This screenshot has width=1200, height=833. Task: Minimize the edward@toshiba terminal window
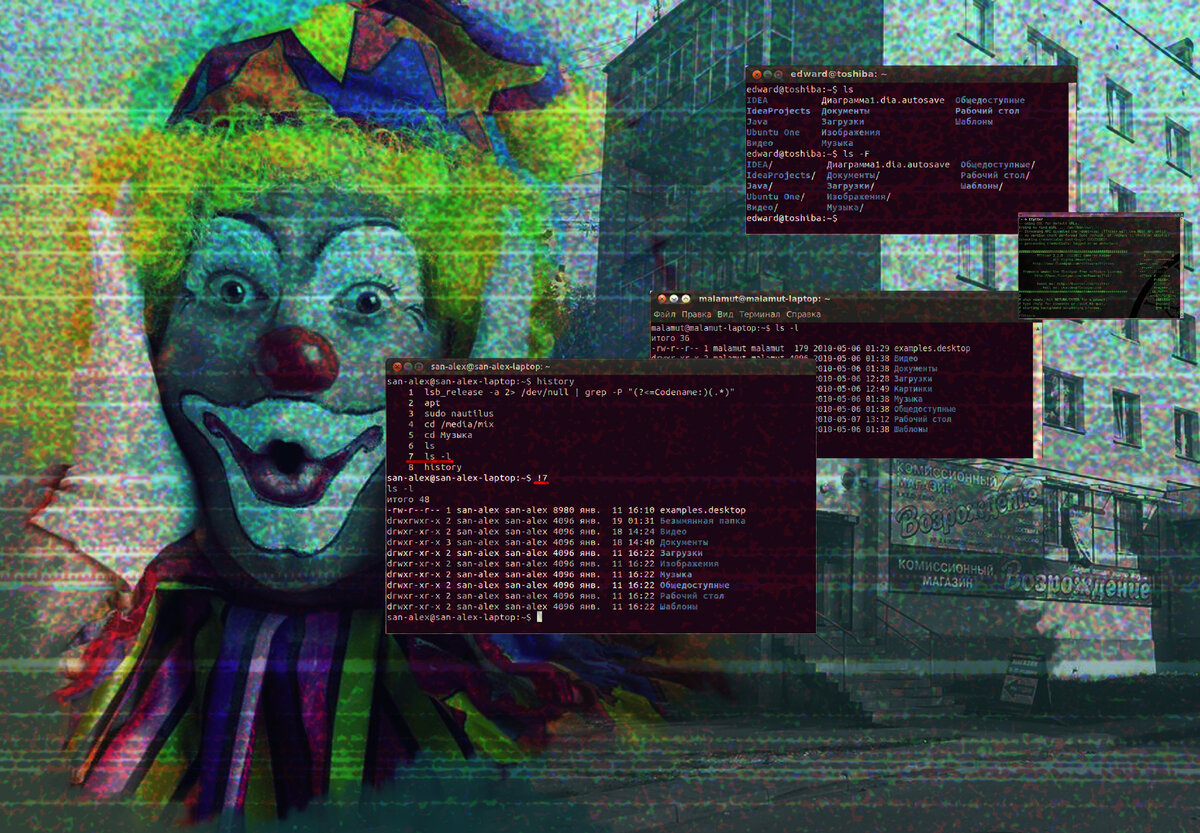click(x=768, y=74)
